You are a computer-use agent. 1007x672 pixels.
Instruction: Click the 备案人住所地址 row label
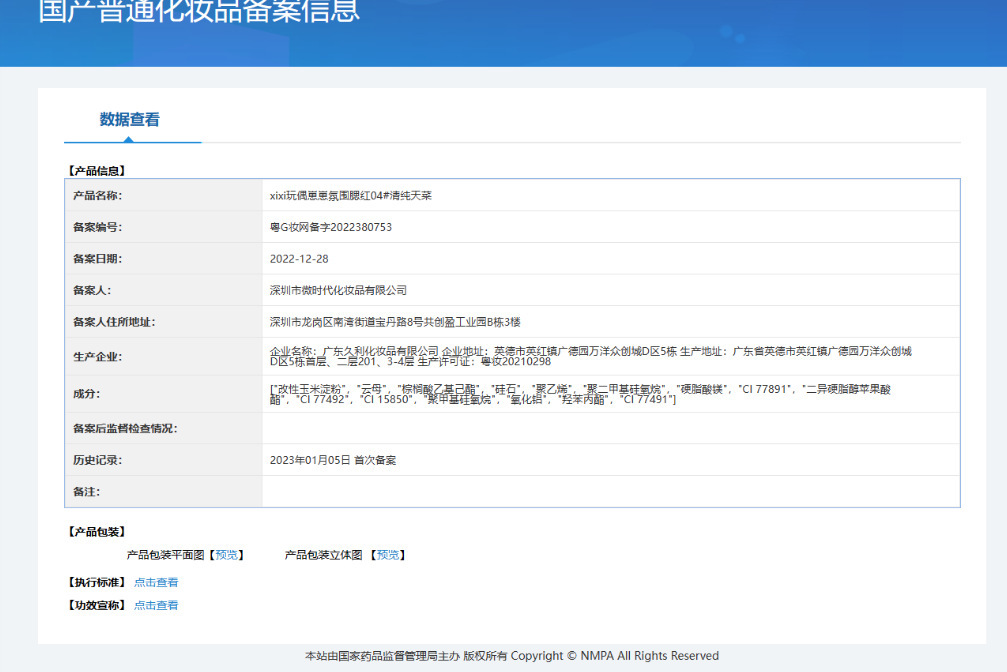tap(114, 322)
